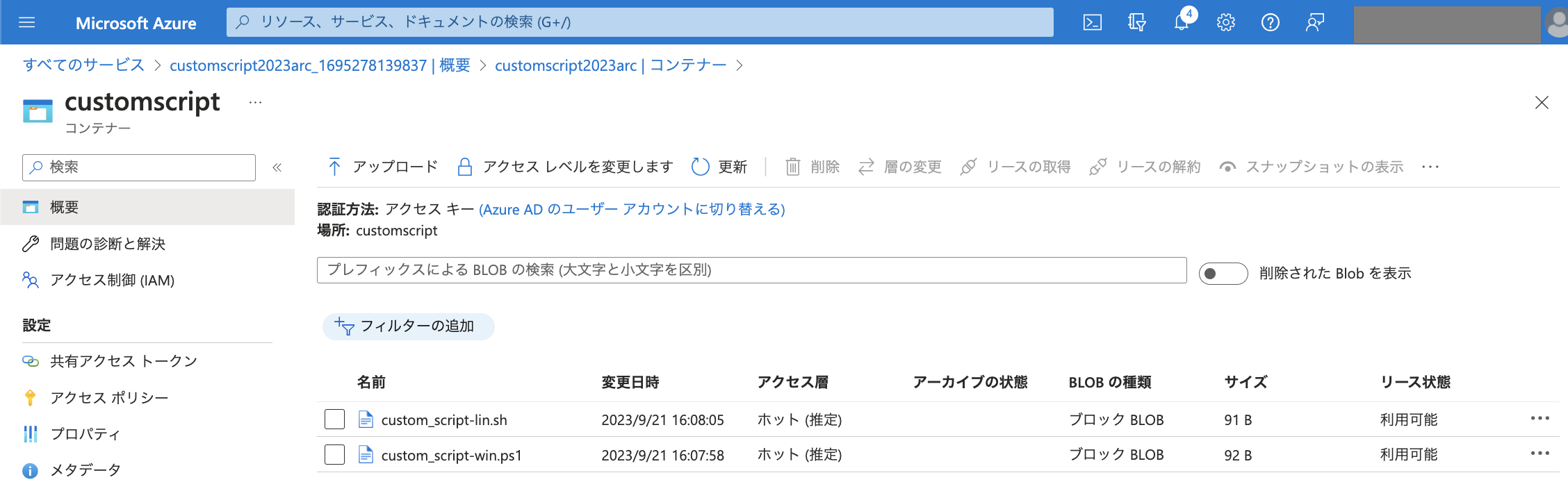Open the toolbar overflow ellipsis menu
This screenshot has height=482, width=1568.
pos(1430,167)
